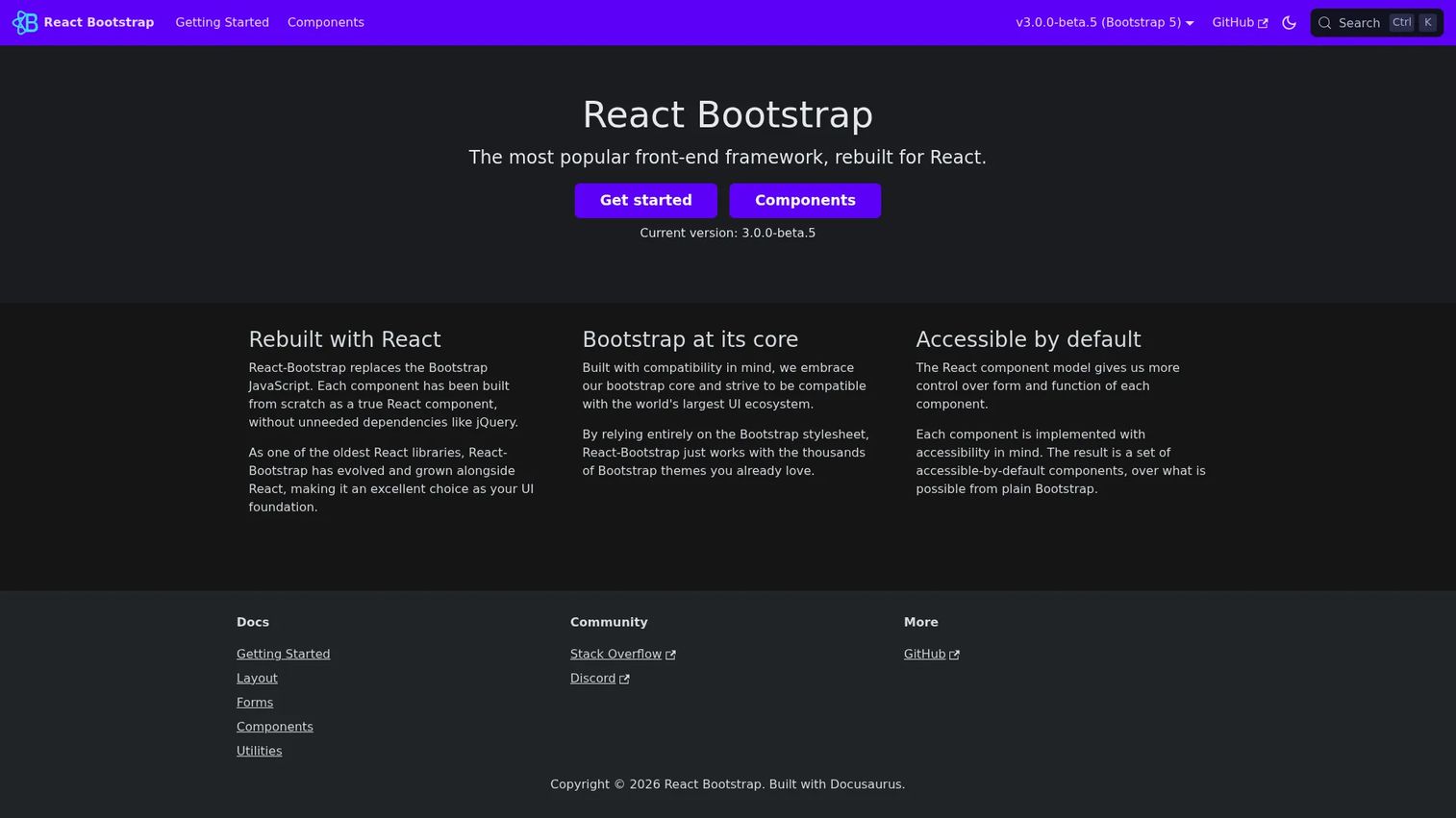1456x818 pixels.
Task: Focus the Search field
Action: coord(1376,23)
